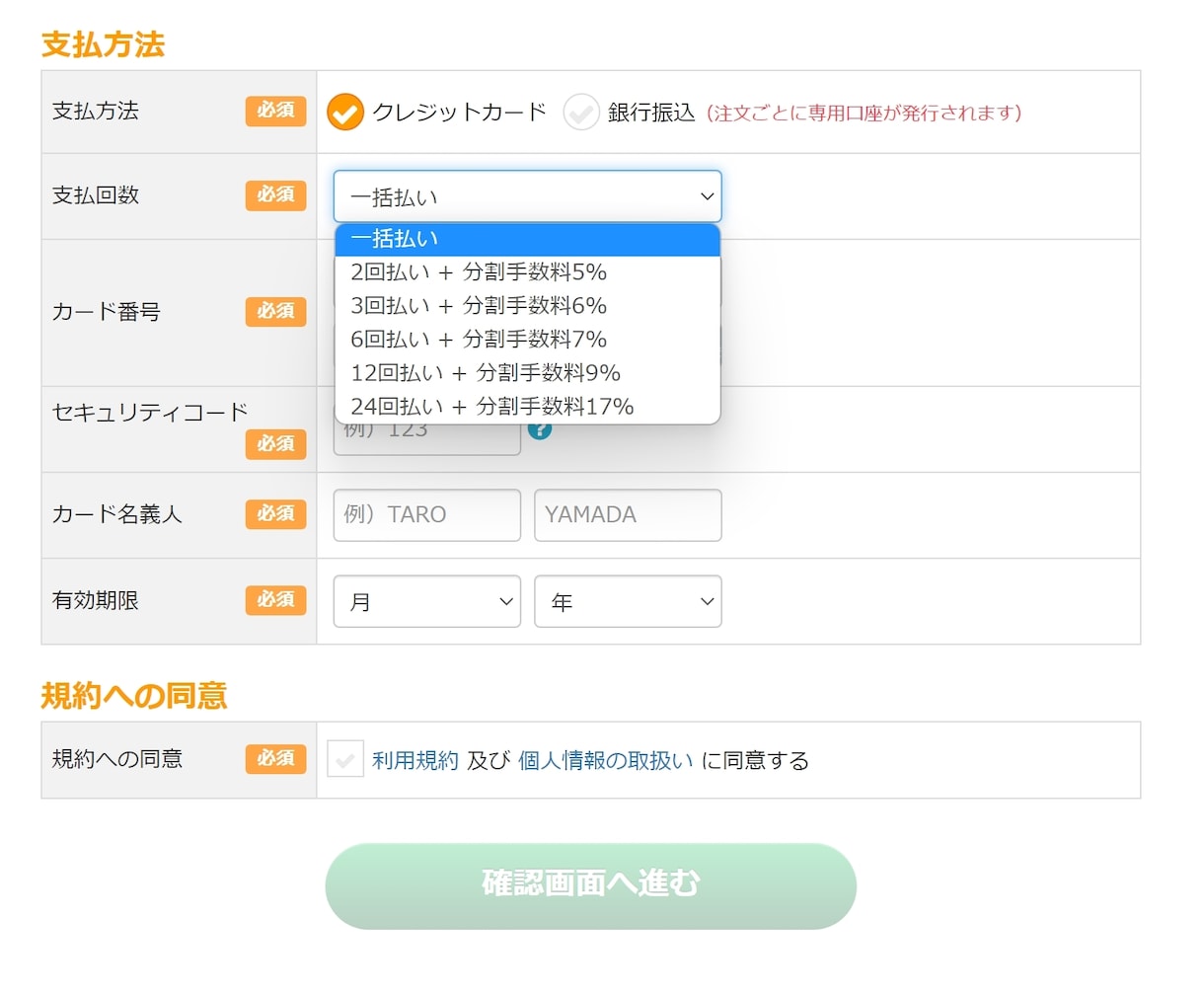The width and height of the screenshot is (1204, 997).
Task: Click the カード名義人 row label
Action: [117, 514]
